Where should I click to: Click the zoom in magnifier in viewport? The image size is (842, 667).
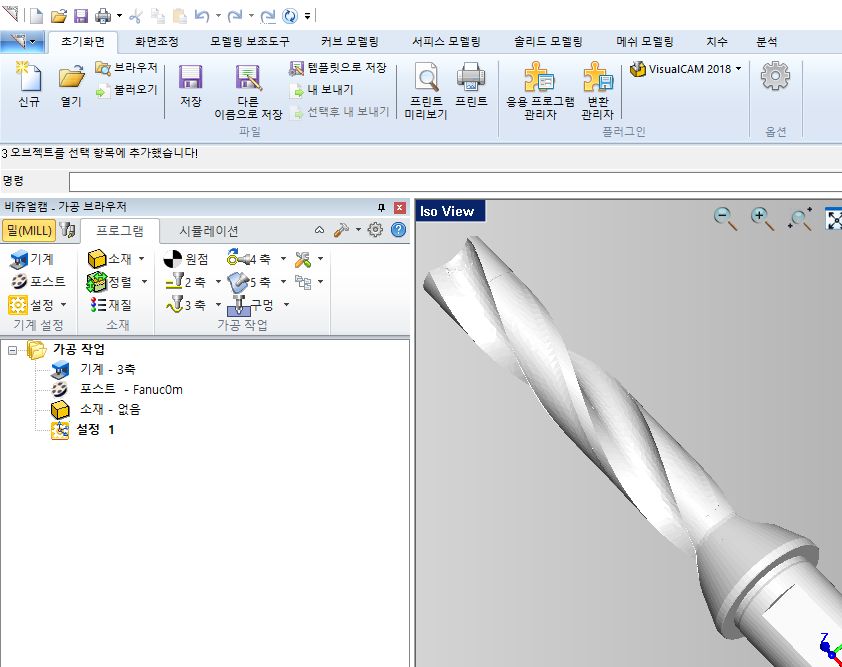(762, 218)
